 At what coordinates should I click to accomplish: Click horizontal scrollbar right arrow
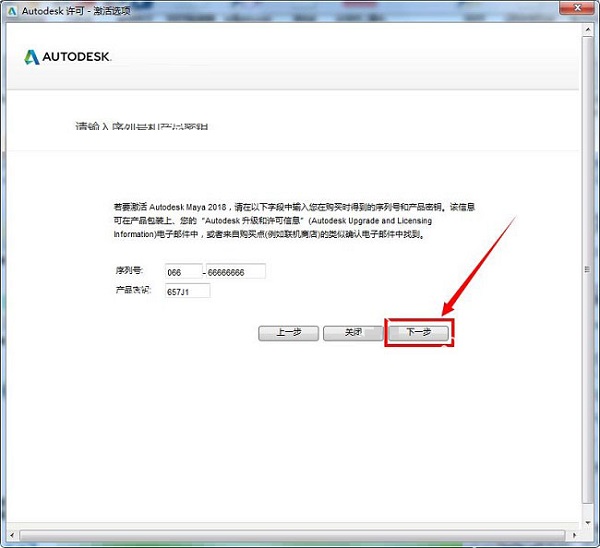tap(574, 535)
